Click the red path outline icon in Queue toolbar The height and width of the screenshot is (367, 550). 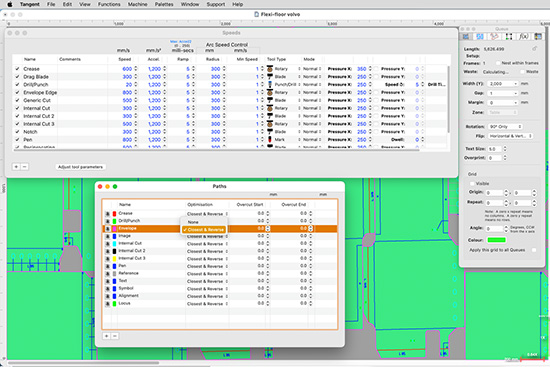494,36
